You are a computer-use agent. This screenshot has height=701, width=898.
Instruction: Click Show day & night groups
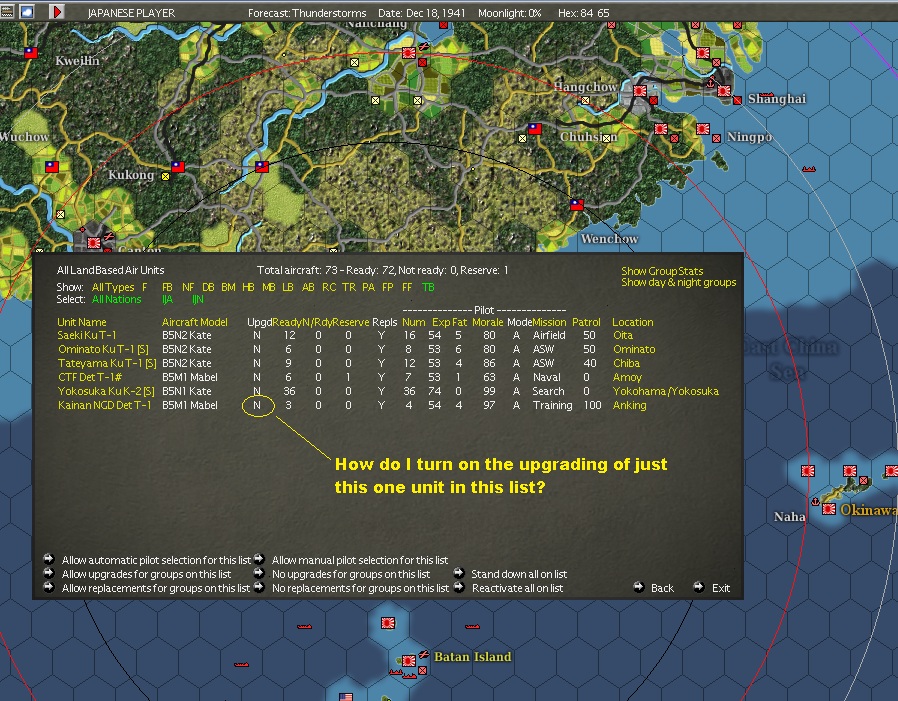point(679,282)
